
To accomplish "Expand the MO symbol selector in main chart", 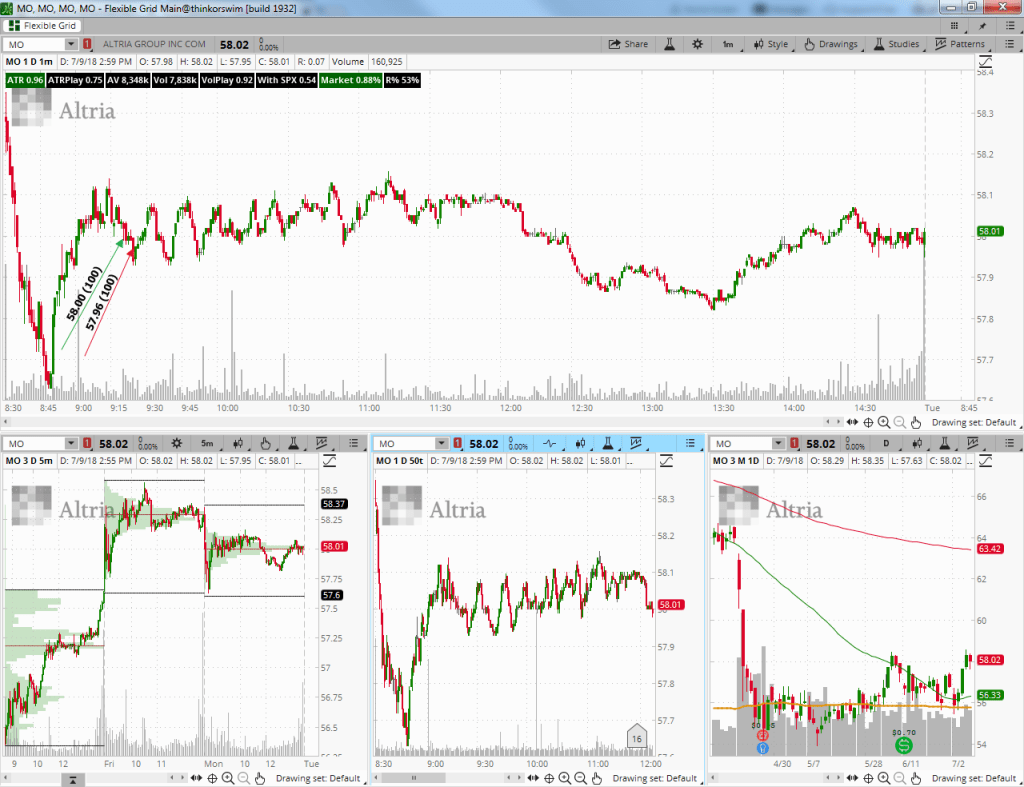I will click(71, 44).
